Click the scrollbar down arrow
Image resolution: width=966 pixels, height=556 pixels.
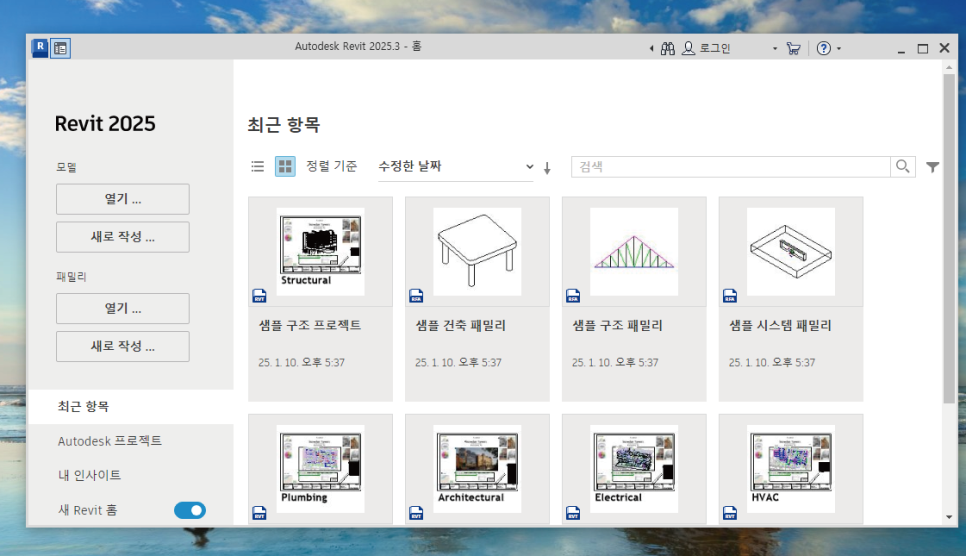tap(949, 517)
